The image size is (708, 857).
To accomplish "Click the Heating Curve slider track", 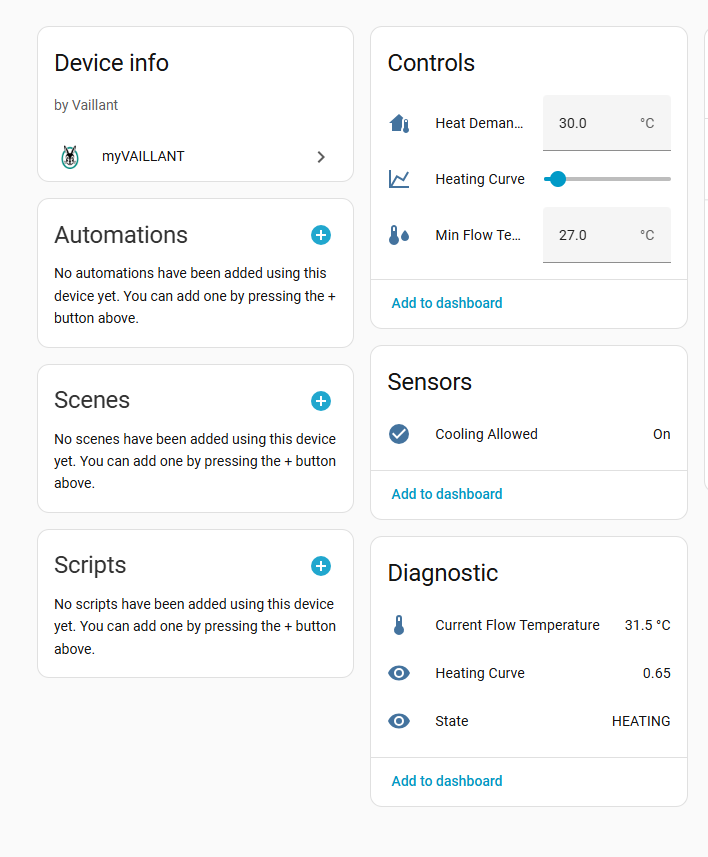I will click(620, 179).
